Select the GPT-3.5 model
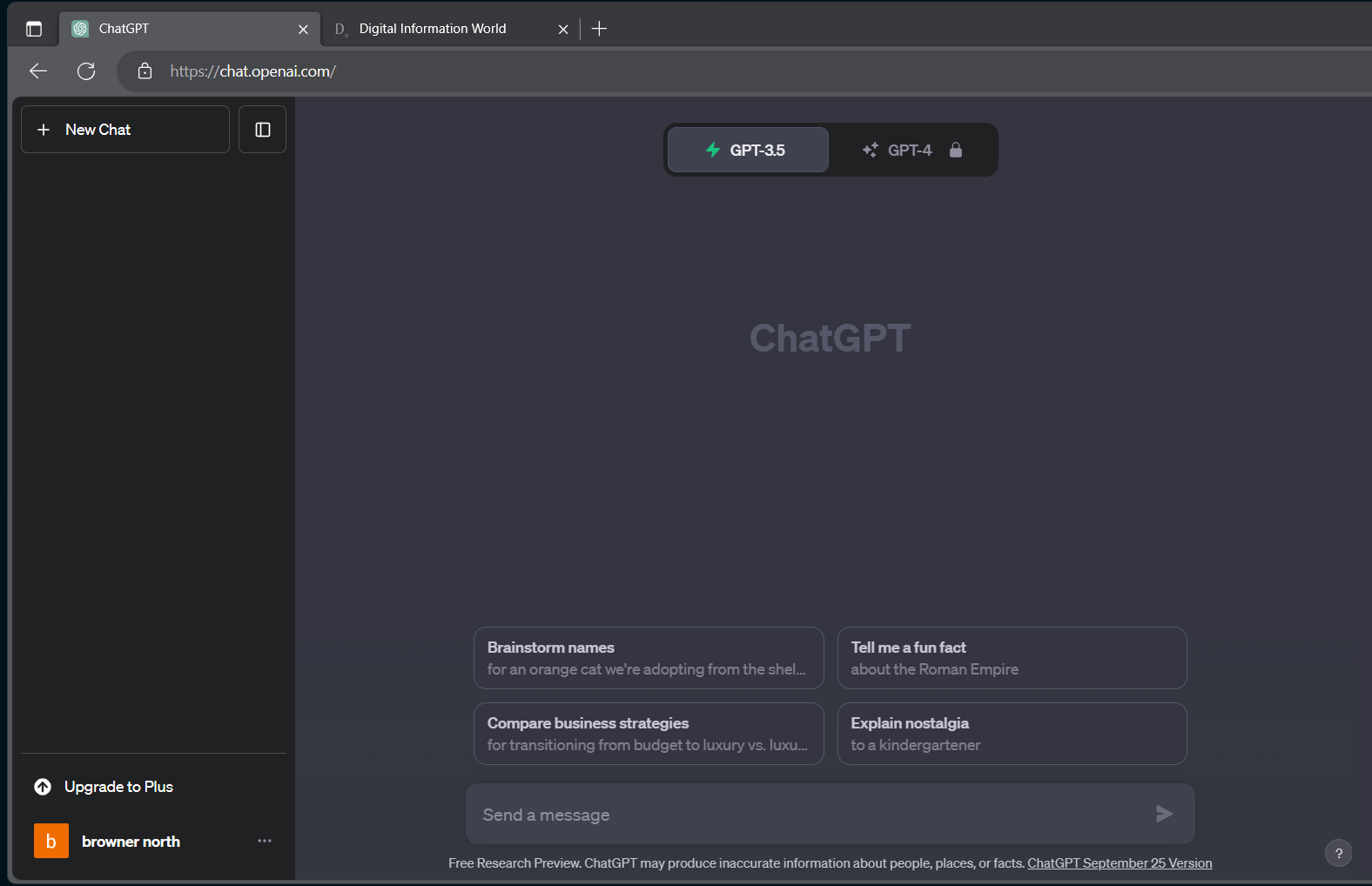 click(748, 150)
